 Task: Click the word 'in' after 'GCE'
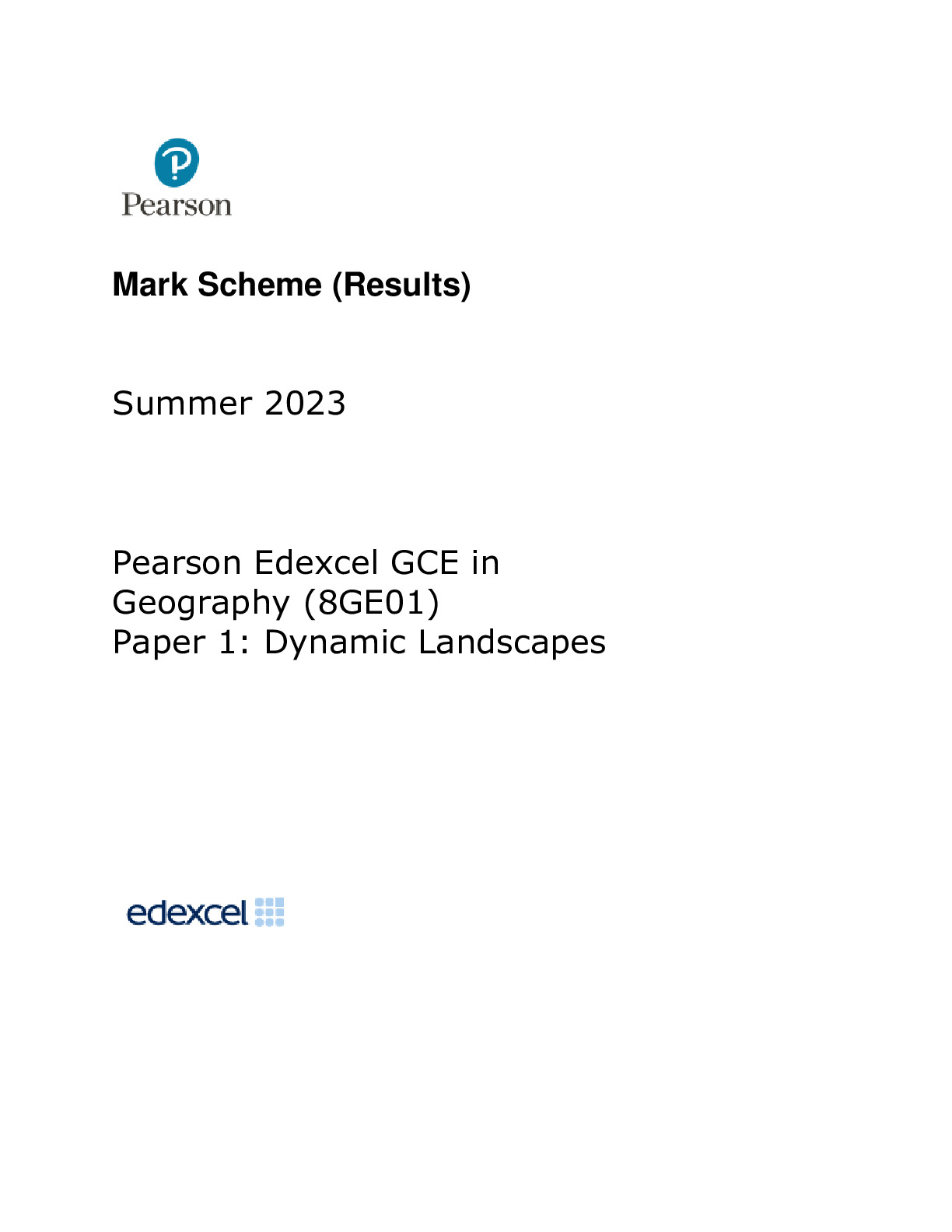485,562
